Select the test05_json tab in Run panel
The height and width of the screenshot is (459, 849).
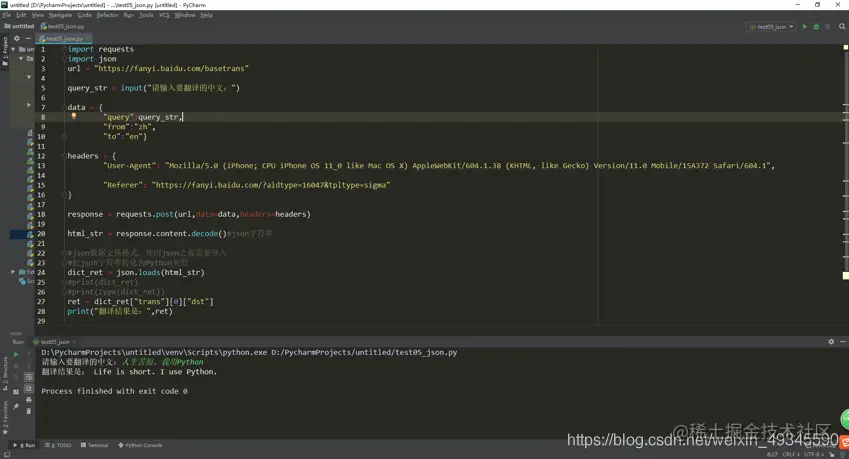point(55,342)
